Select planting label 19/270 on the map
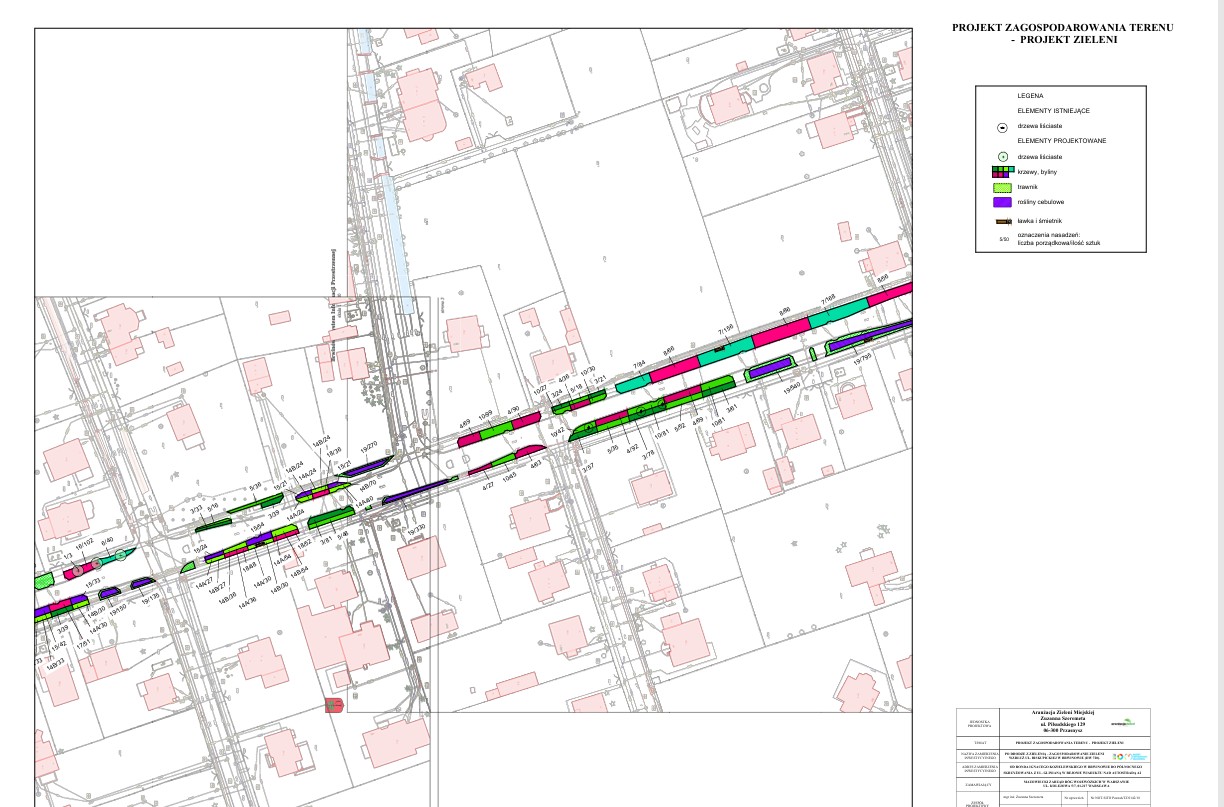Image resolution: width=1224 pixels, height=807 pixels. 368,448
